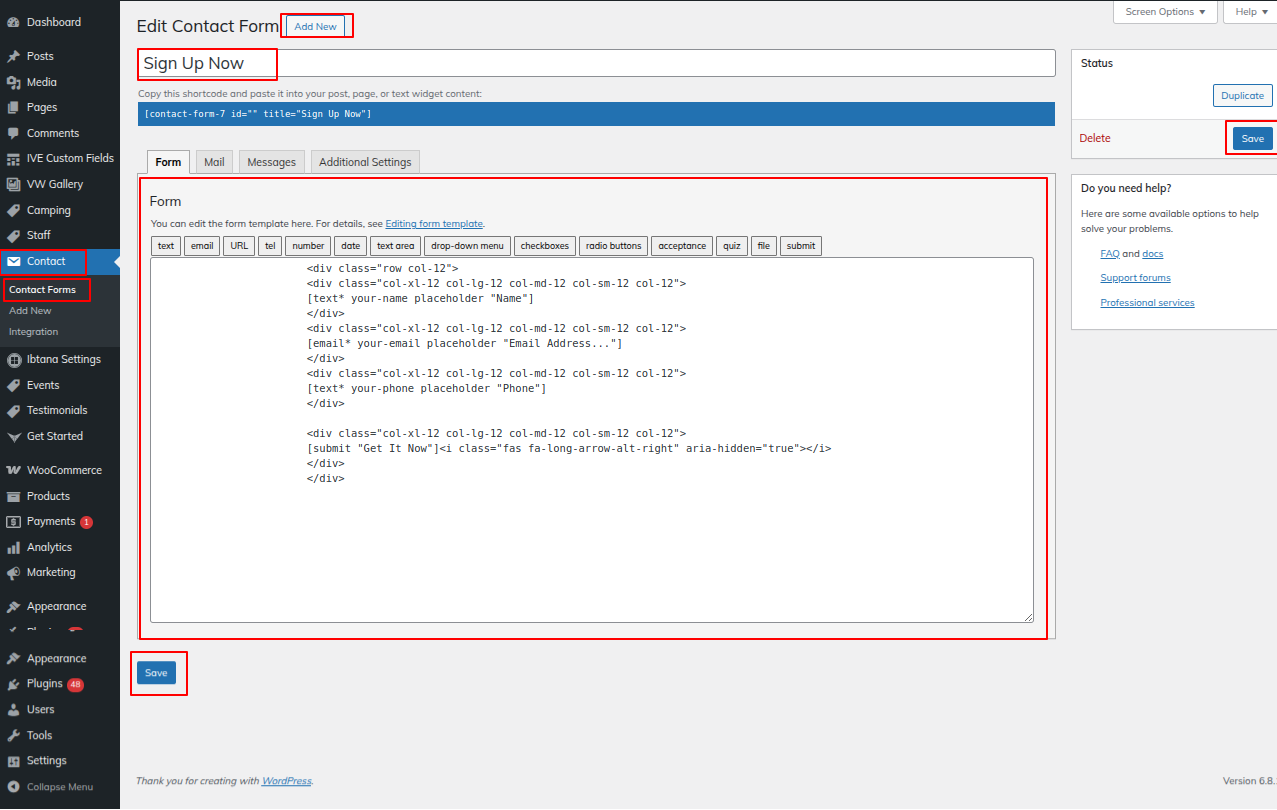Collapse the admin sidebar menu
Image resolution: width=1277 pixels, height=810 pixels.
60,787
